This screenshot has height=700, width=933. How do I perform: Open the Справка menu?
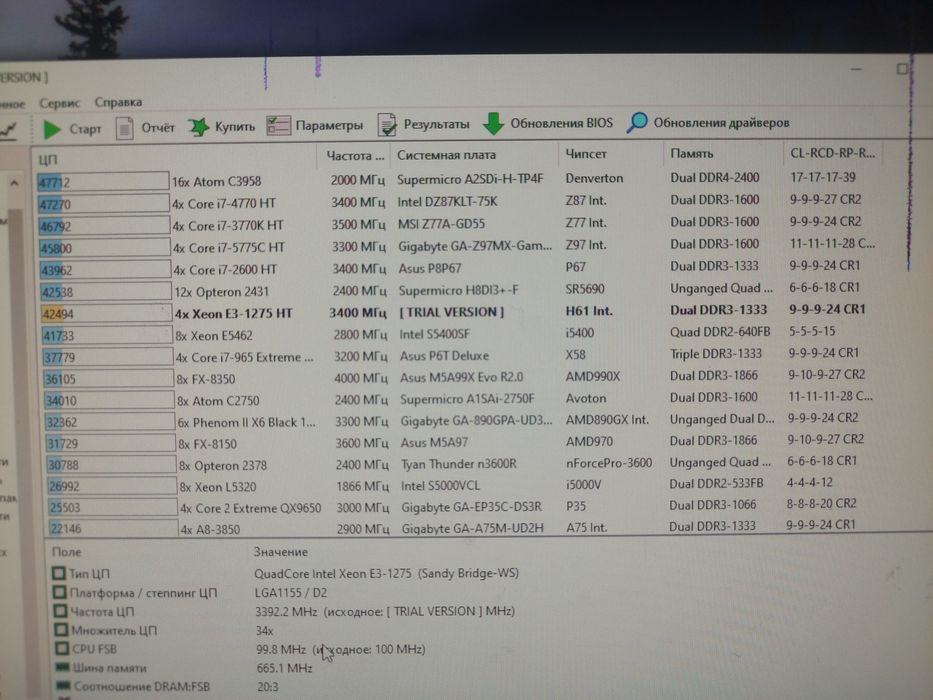point(118,102)
